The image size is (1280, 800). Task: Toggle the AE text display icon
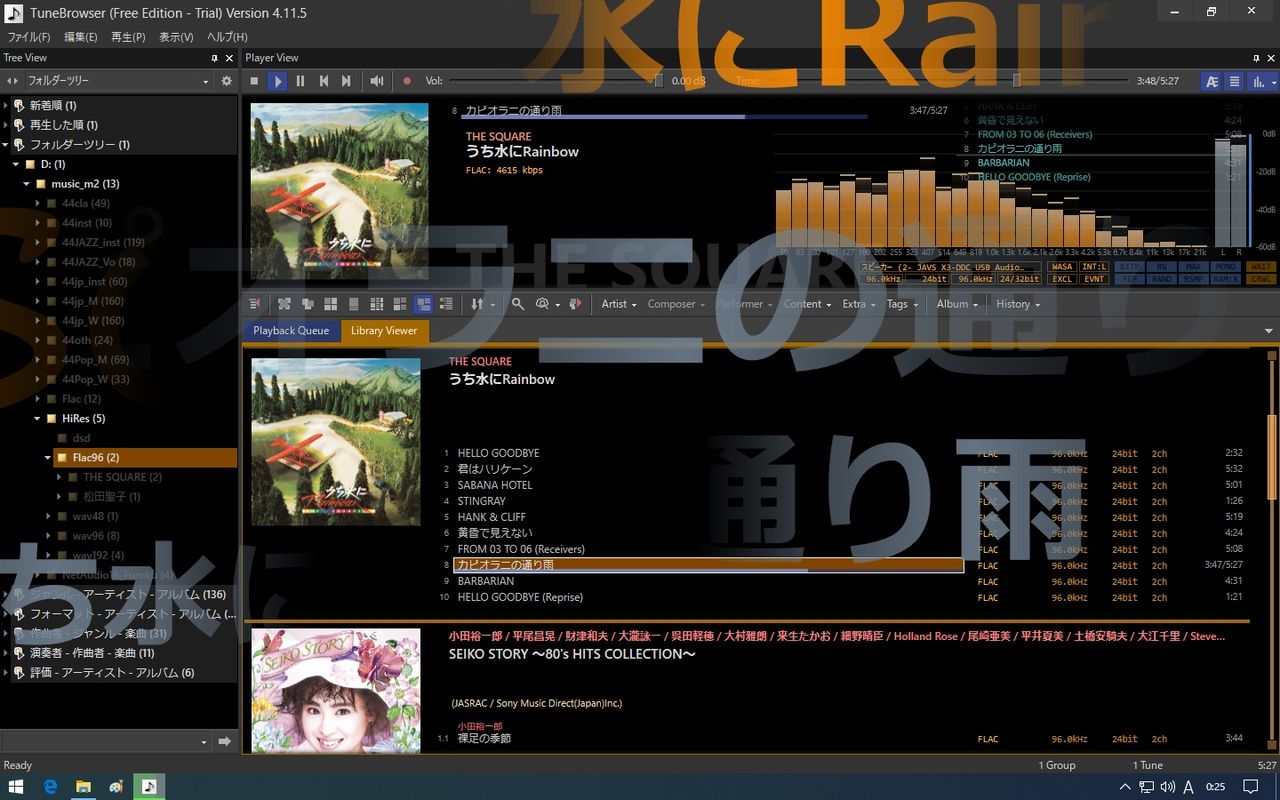click(x=1211, y=81)
